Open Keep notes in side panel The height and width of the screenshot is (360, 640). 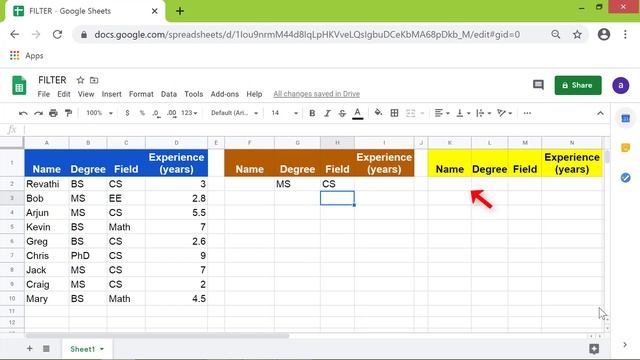[x=625, y=148]
